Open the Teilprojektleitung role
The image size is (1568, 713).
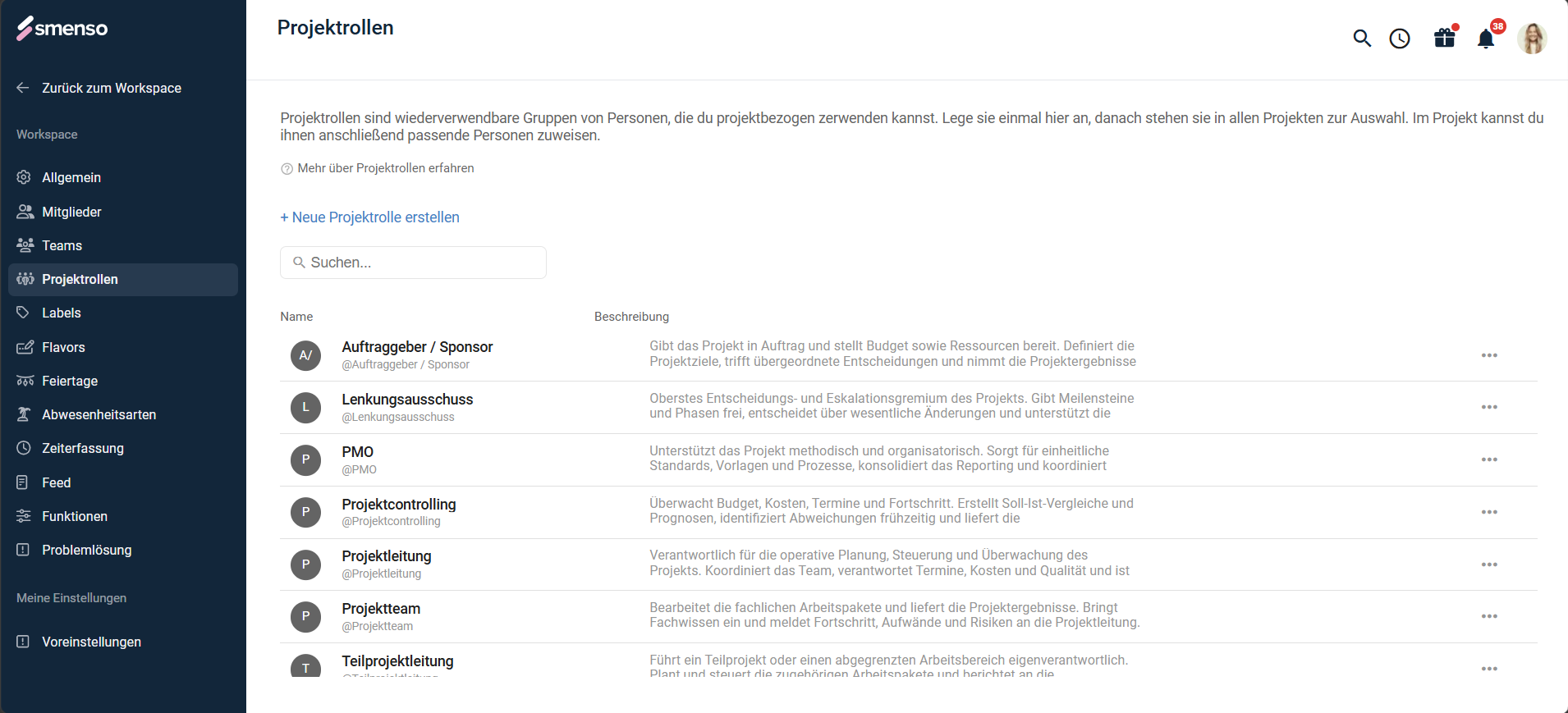[x=397, y=661]
